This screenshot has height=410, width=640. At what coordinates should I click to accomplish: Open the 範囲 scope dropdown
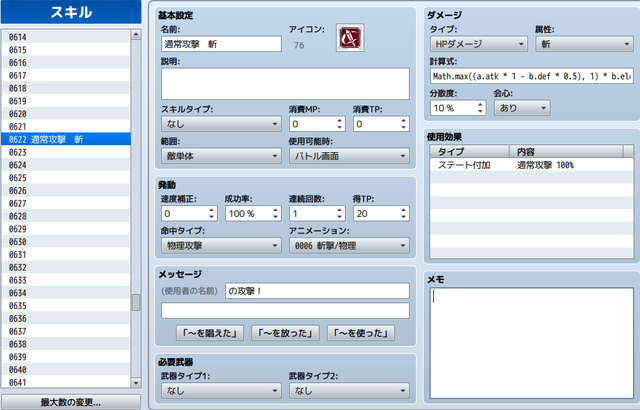[221, 156]
